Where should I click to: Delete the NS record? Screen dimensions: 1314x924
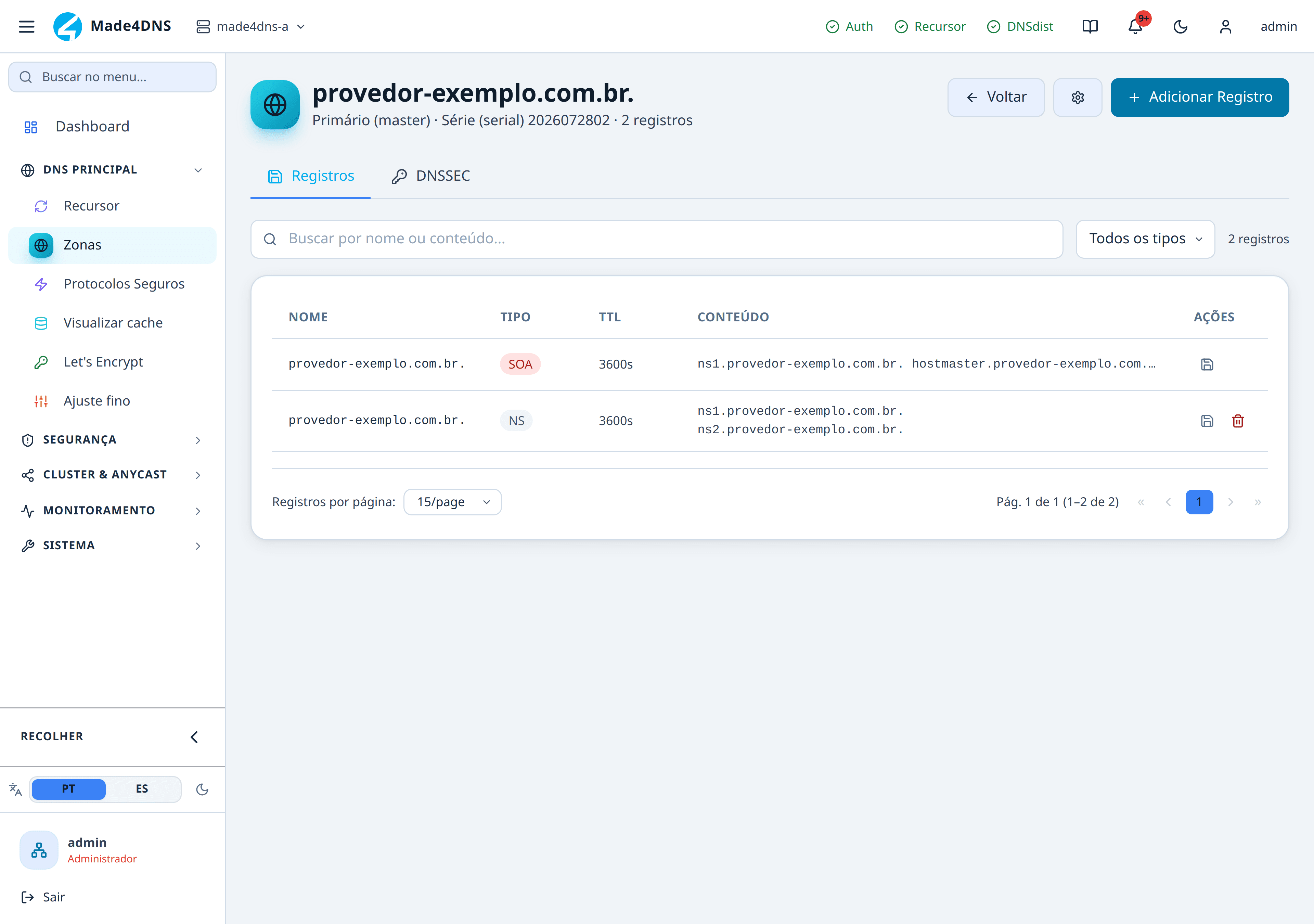tap(1238, 421)
